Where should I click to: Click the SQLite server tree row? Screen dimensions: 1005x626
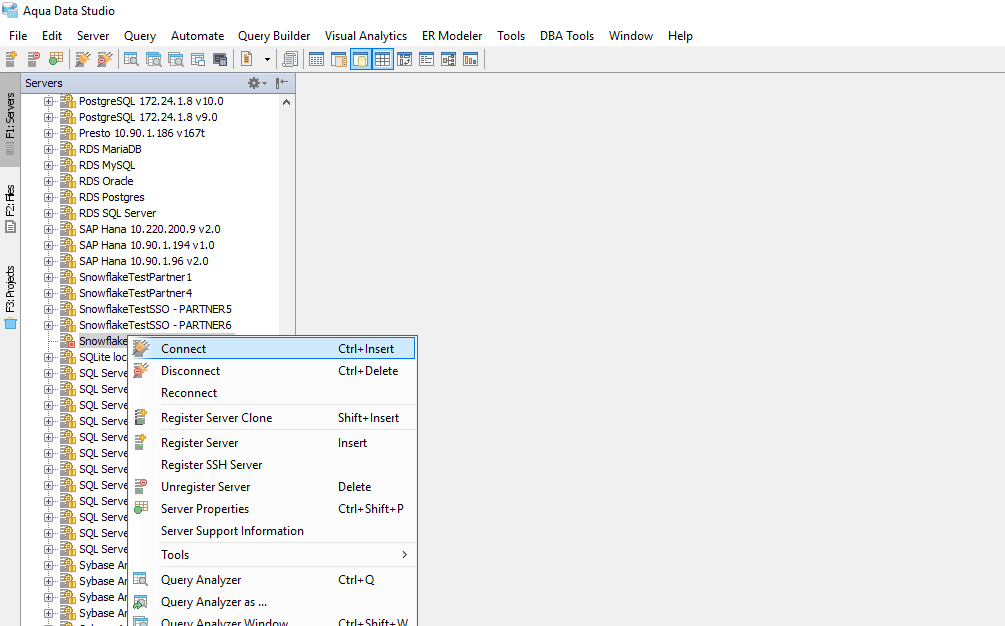tap(103, 358)
